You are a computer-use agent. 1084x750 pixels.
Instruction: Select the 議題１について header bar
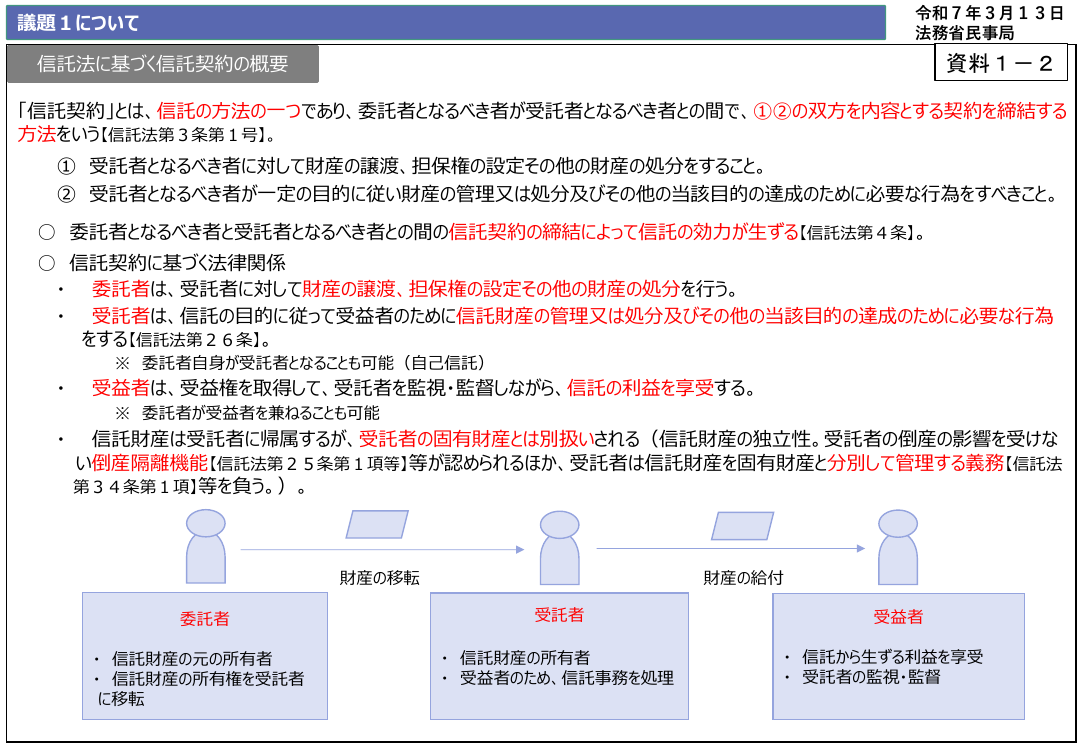(446, 23)
